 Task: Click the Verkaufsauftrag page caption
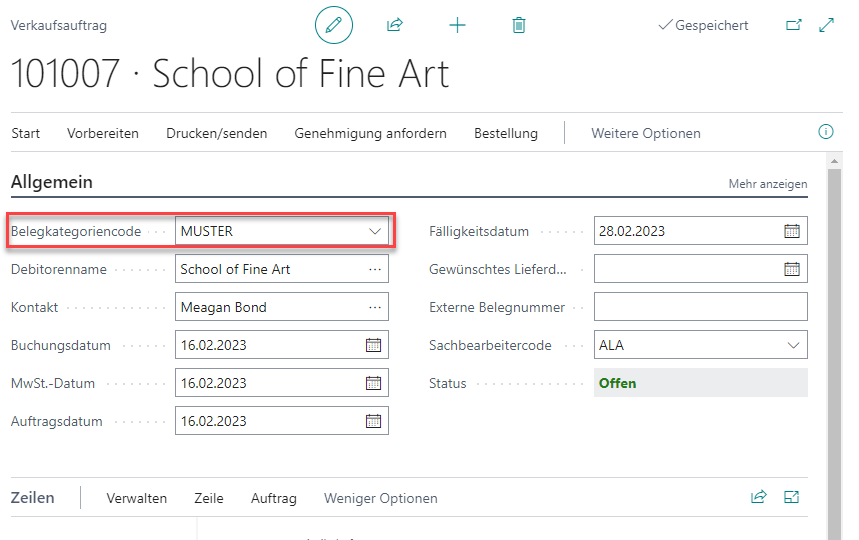click(x=59, y=25)
